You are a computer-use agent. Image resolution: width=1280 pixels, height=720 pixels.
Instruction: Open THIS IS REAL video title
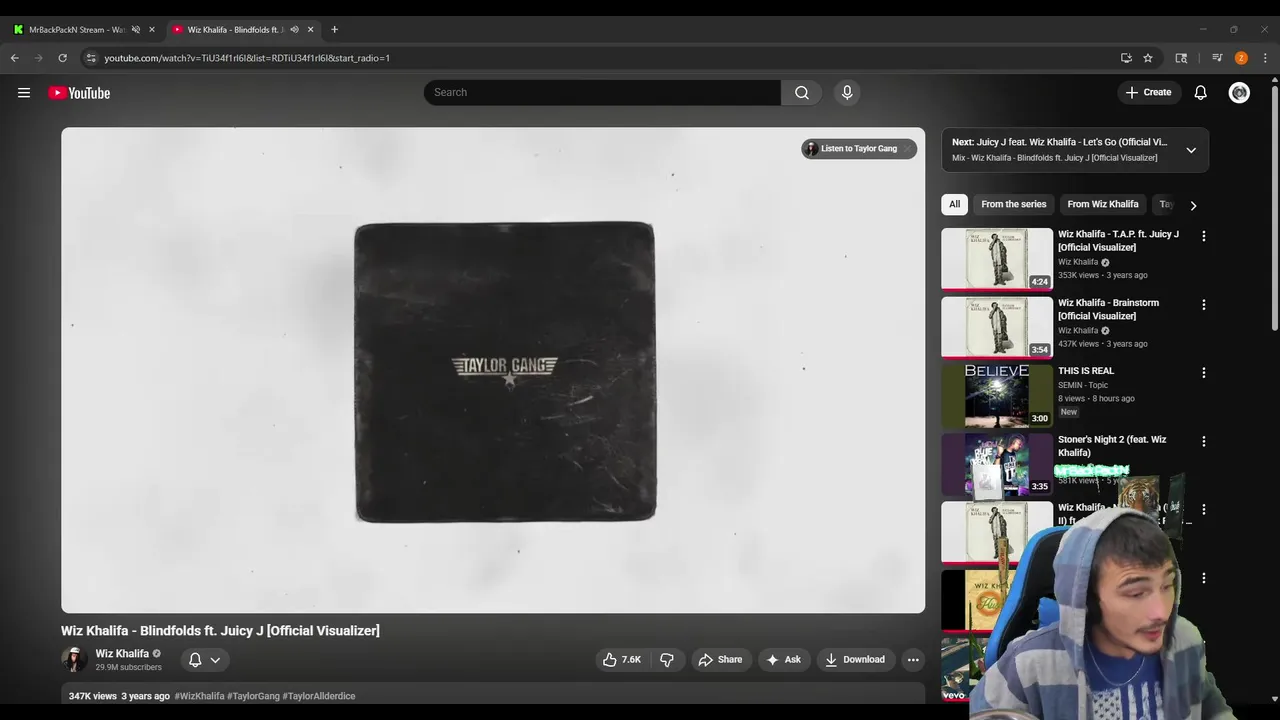pyautogui.click(x=1086, y=371)
